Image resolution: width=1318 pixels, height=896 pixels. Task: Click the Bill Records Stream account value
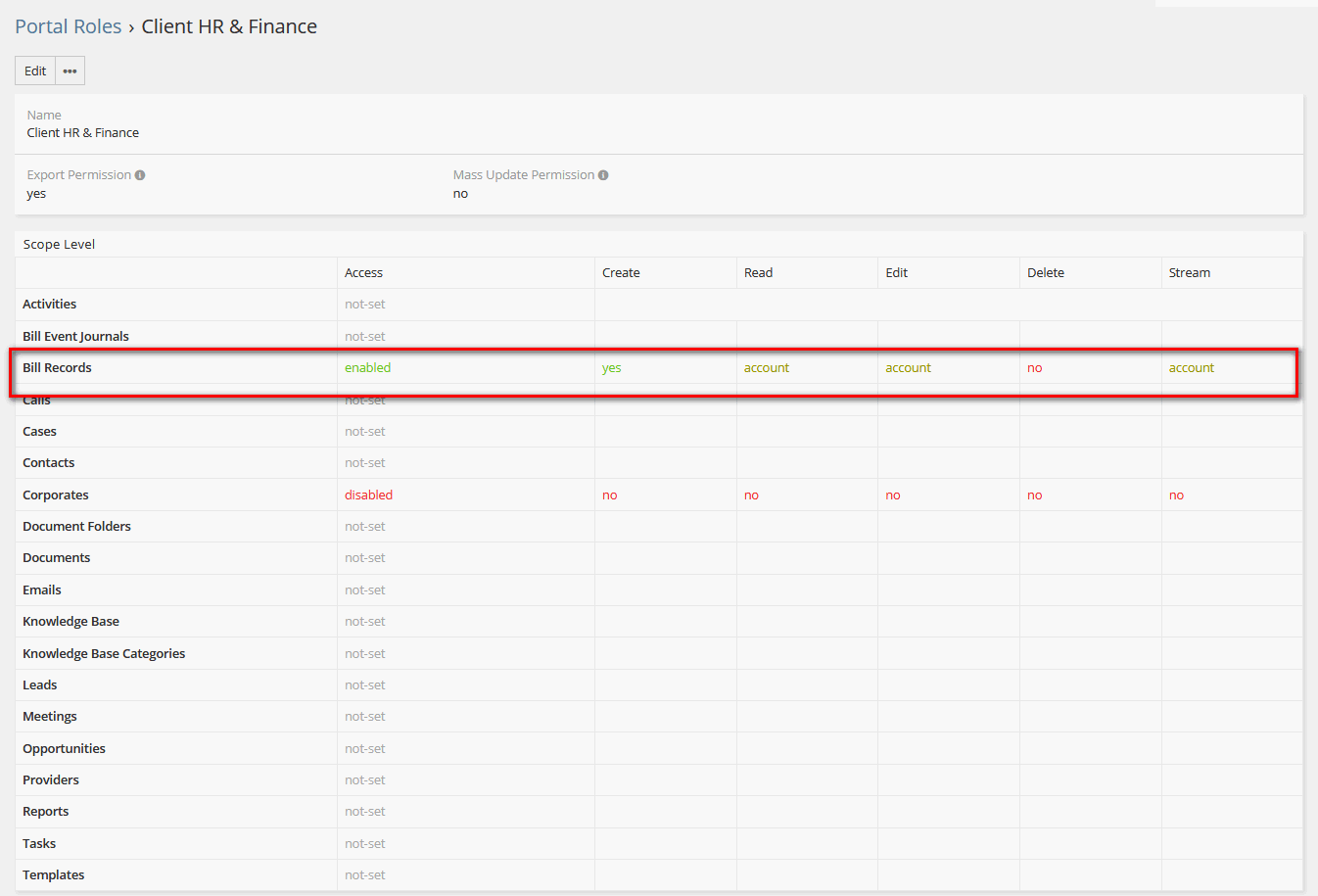(1191, 368)
